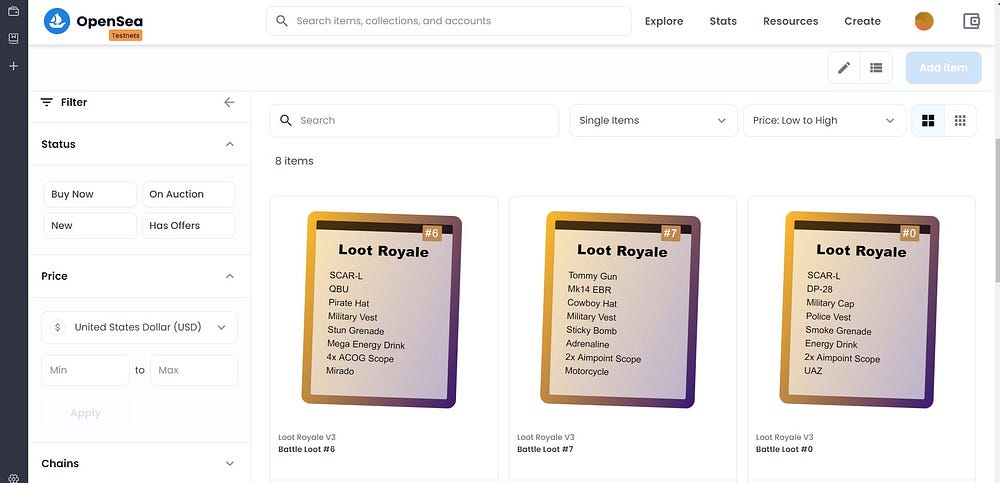Click the list view icon beside the pencil
This screenshot has height=483, width=1000.
[876, 68]
